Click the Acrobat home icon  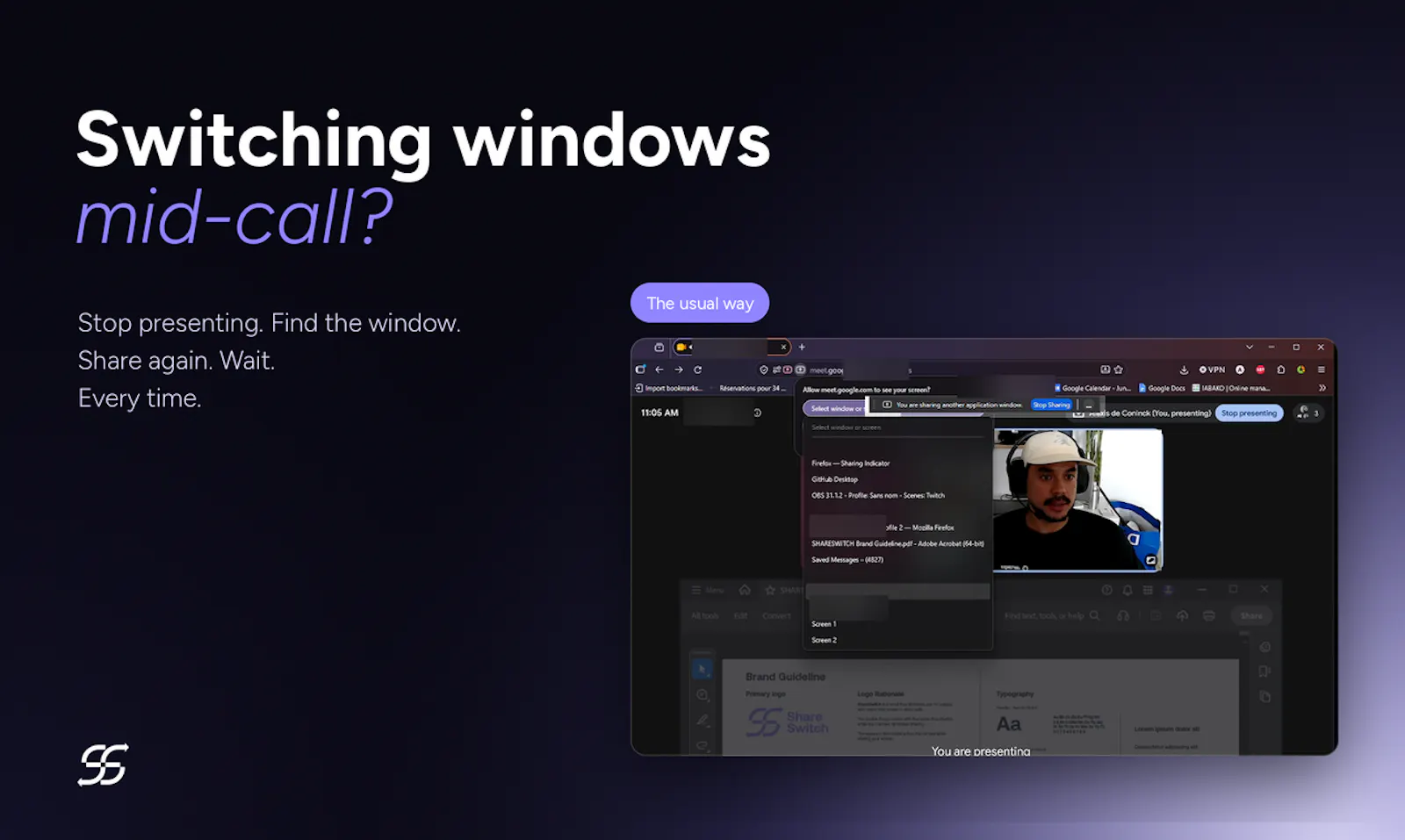pos(745,590)
